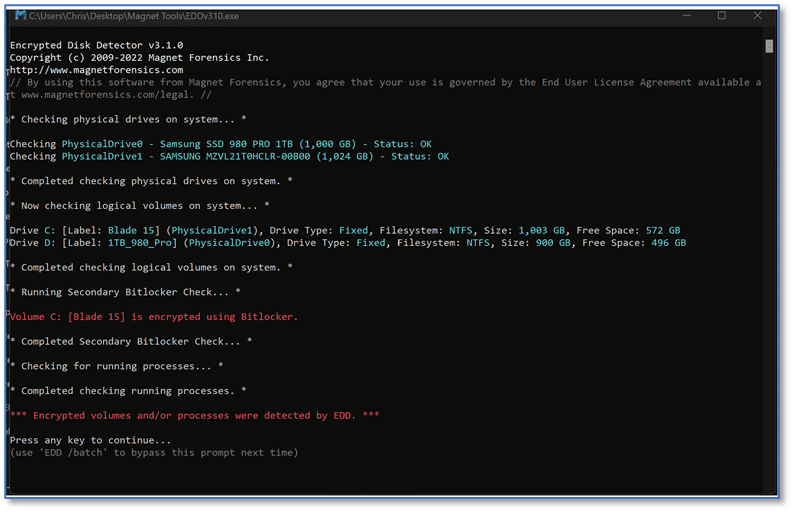Click '* Completed Secondary Bitlocker Check... *'
793x512 pixels.
(131, 342)
